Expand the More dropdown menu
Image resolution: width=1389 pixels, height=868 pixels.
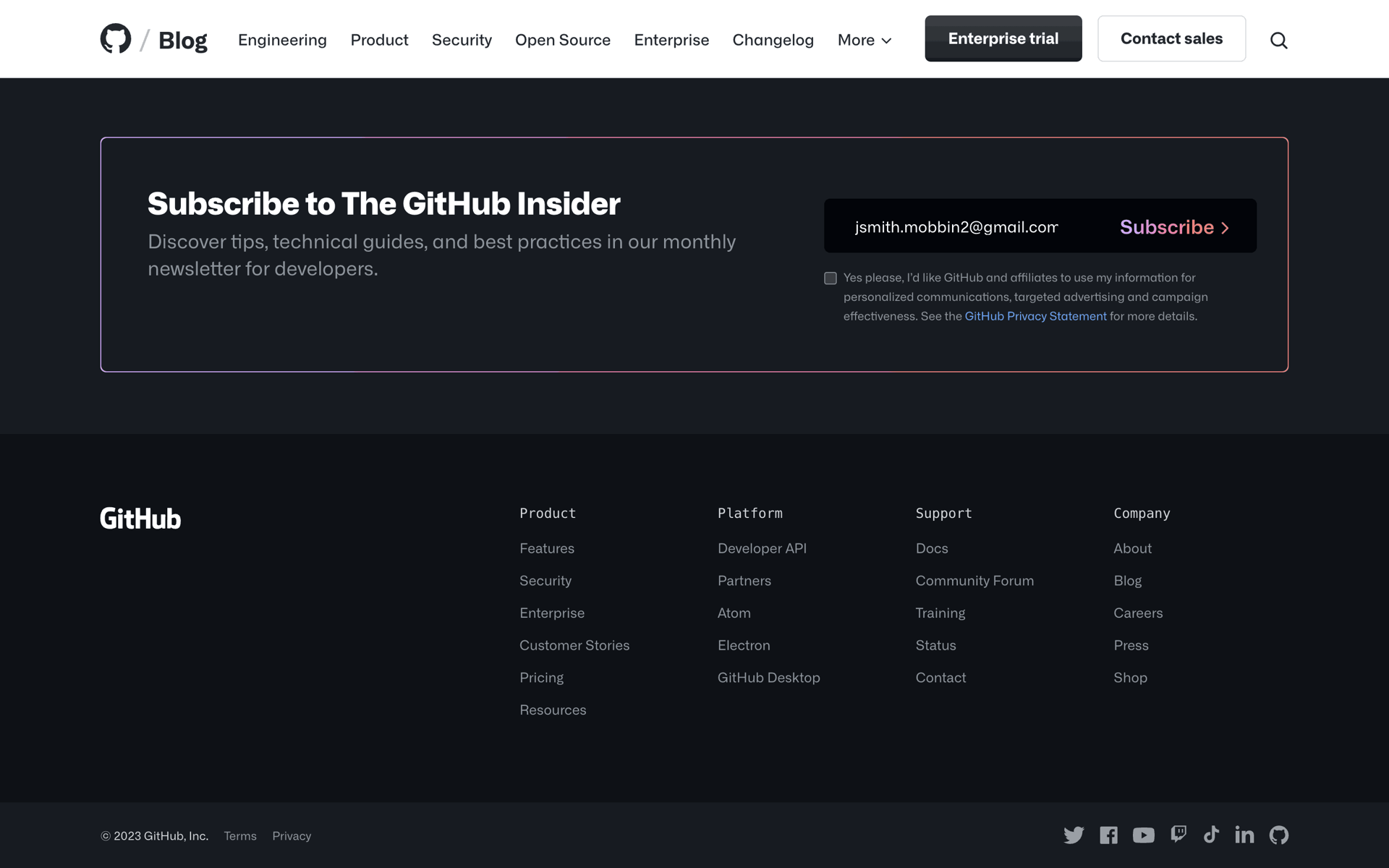[x=865, y=40]
